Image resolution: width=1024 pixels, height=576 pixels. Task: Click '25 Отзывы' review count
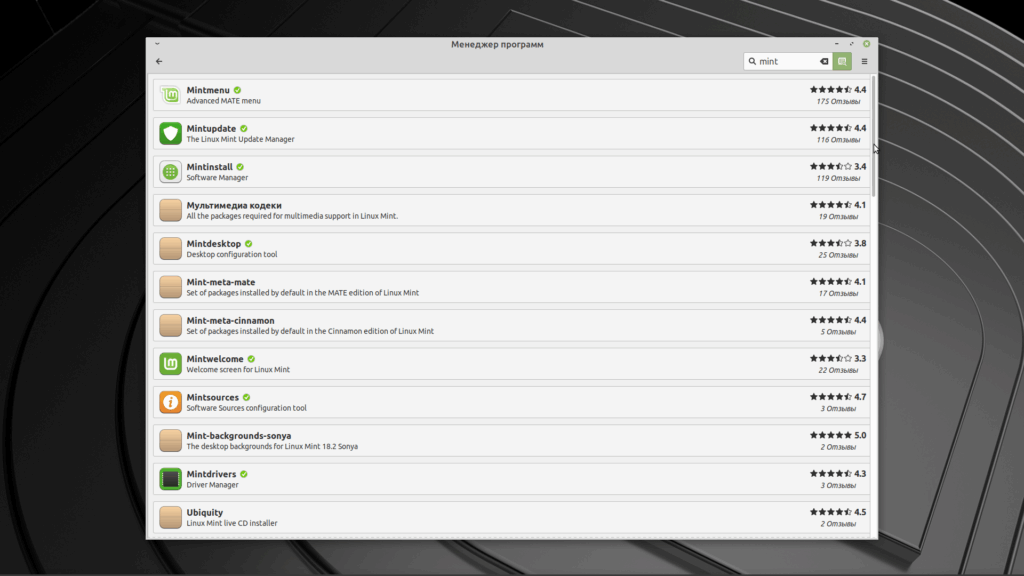[838, 255]
